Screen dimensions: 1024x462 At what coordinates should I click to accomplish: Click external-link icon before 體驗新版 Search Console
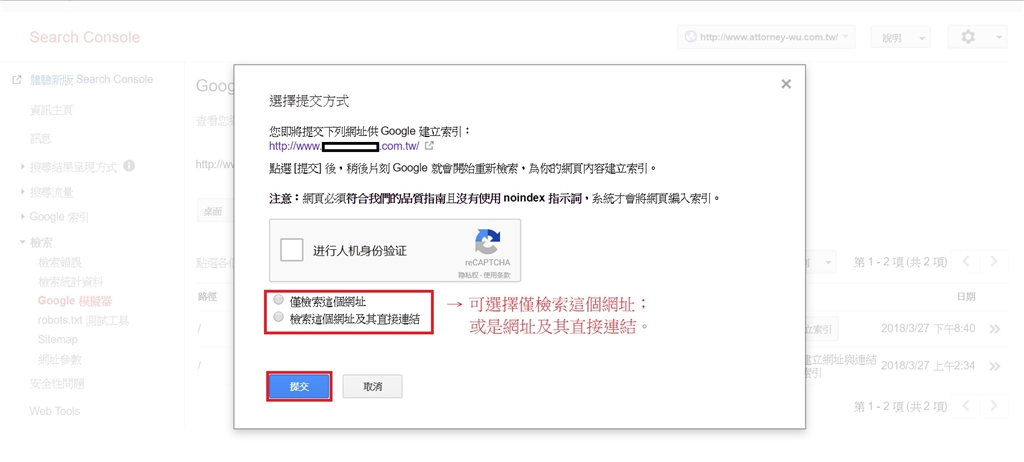(17, 80)
